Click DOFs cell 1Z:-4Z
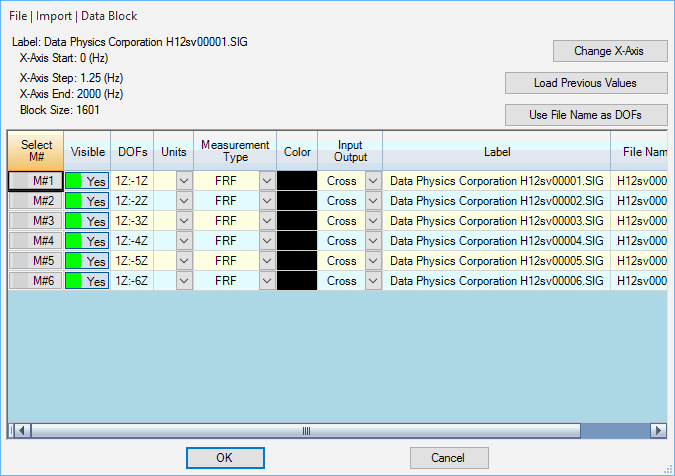 tap(132, 241)
